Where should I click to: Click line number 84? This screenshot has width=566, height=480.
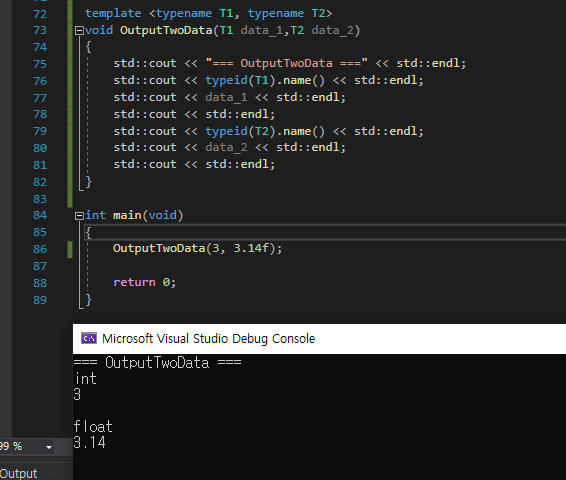40,215
